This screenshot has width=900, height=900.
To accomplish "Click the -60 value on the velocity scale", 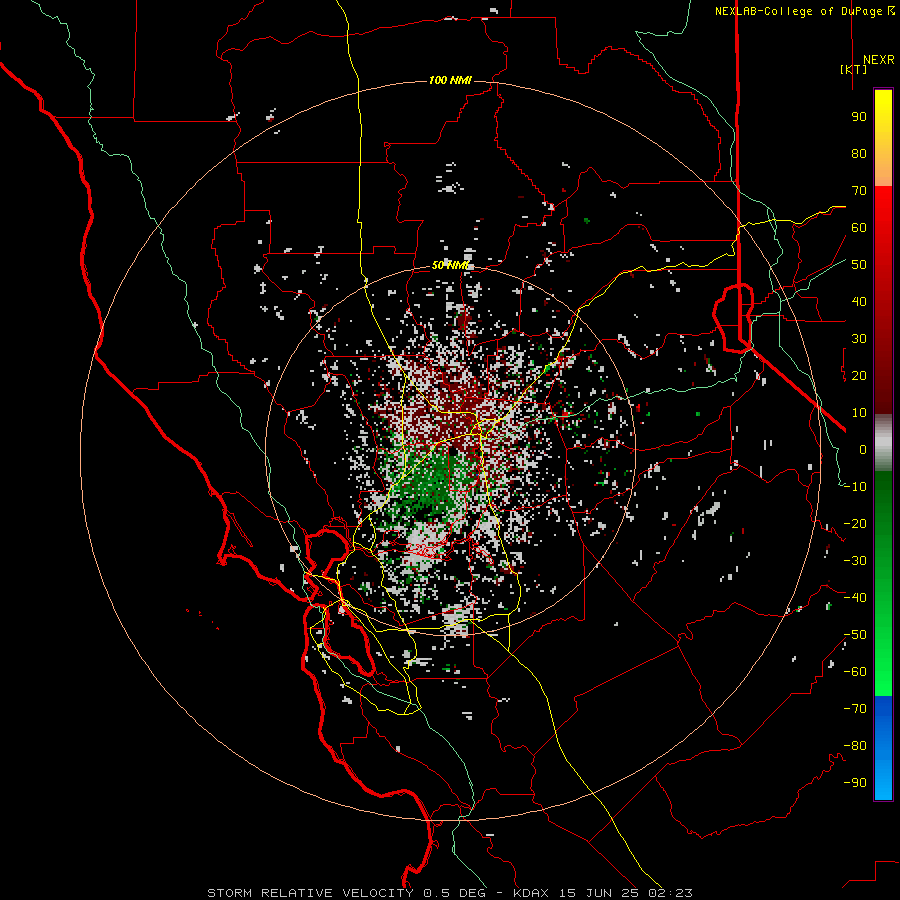I will pos(855,672).
